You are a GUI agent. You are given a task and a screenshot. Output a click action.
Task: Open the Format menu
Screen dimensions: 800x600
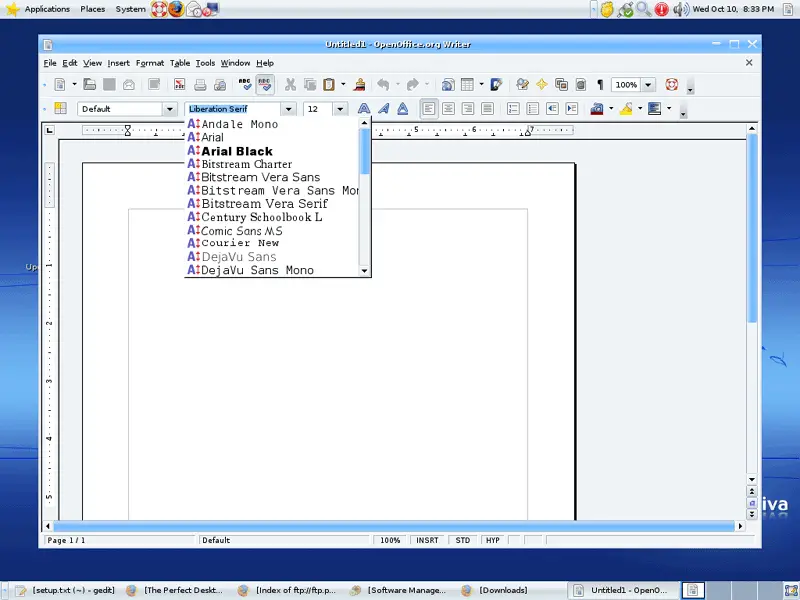click(x=150, y=63)
